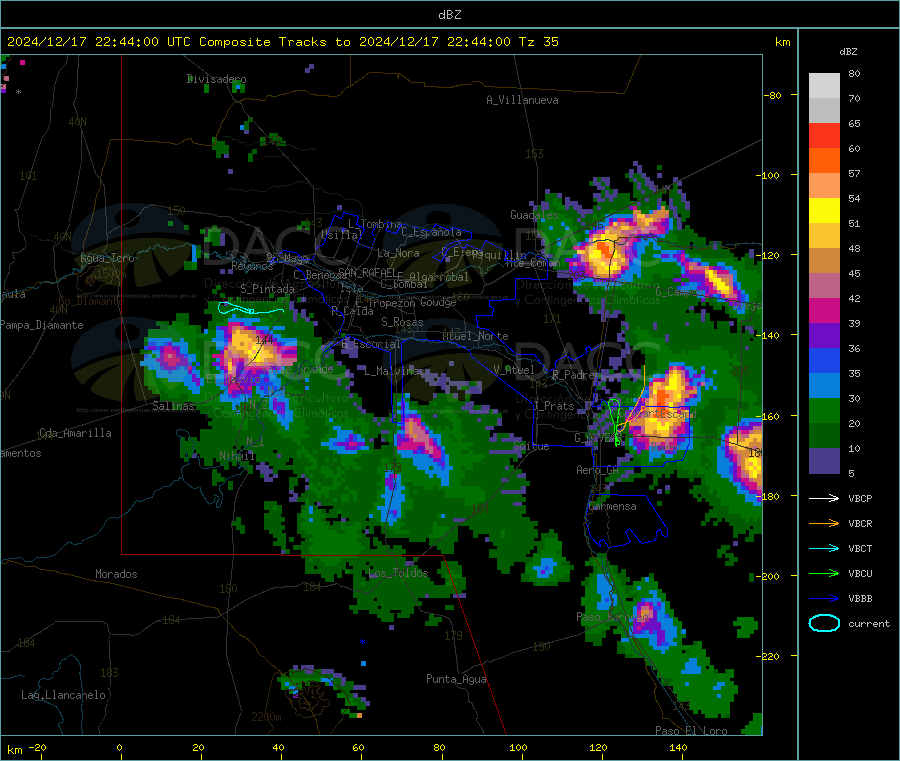Click the 'Divisadero' map label

(x=216, y=79)
